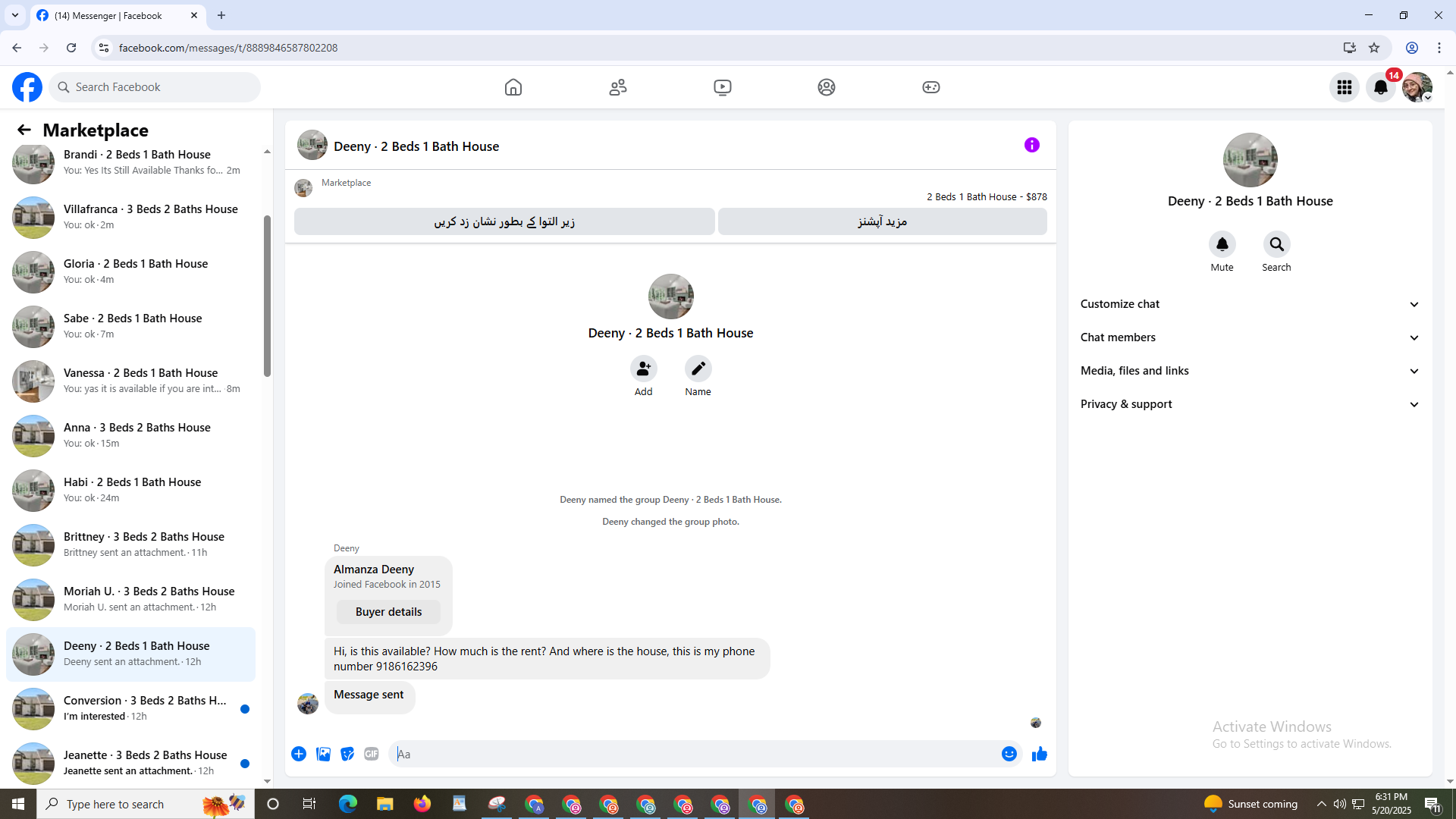This screenshot has width=1456, height=819.
Task: Open more actions plus icon
Action: (x=299, y=754)
